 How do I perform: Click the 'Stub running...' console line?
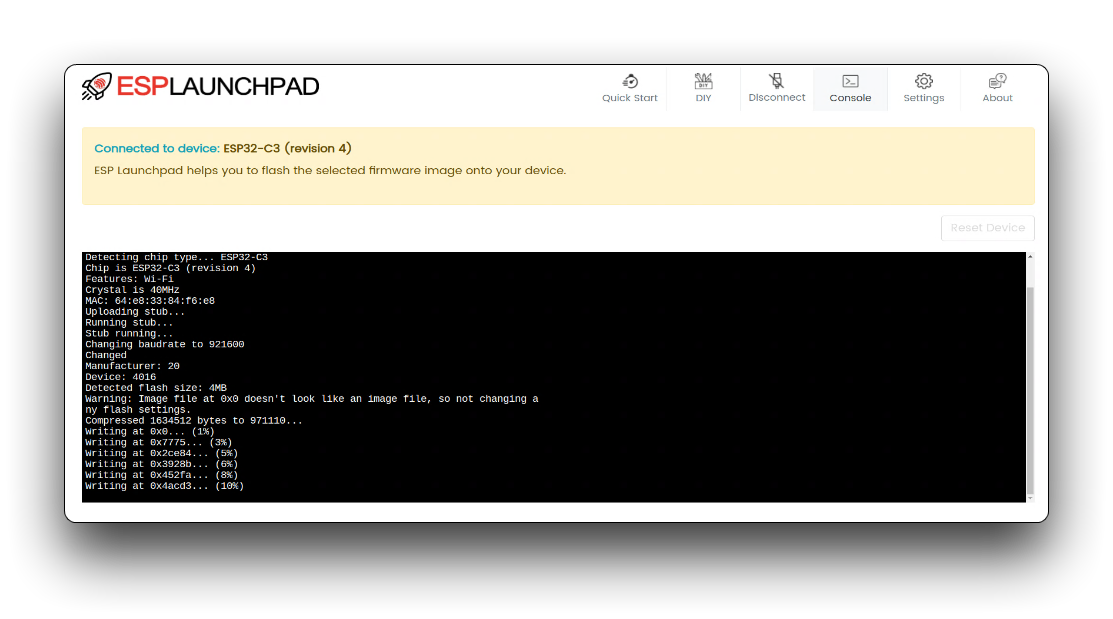point(129,334)
